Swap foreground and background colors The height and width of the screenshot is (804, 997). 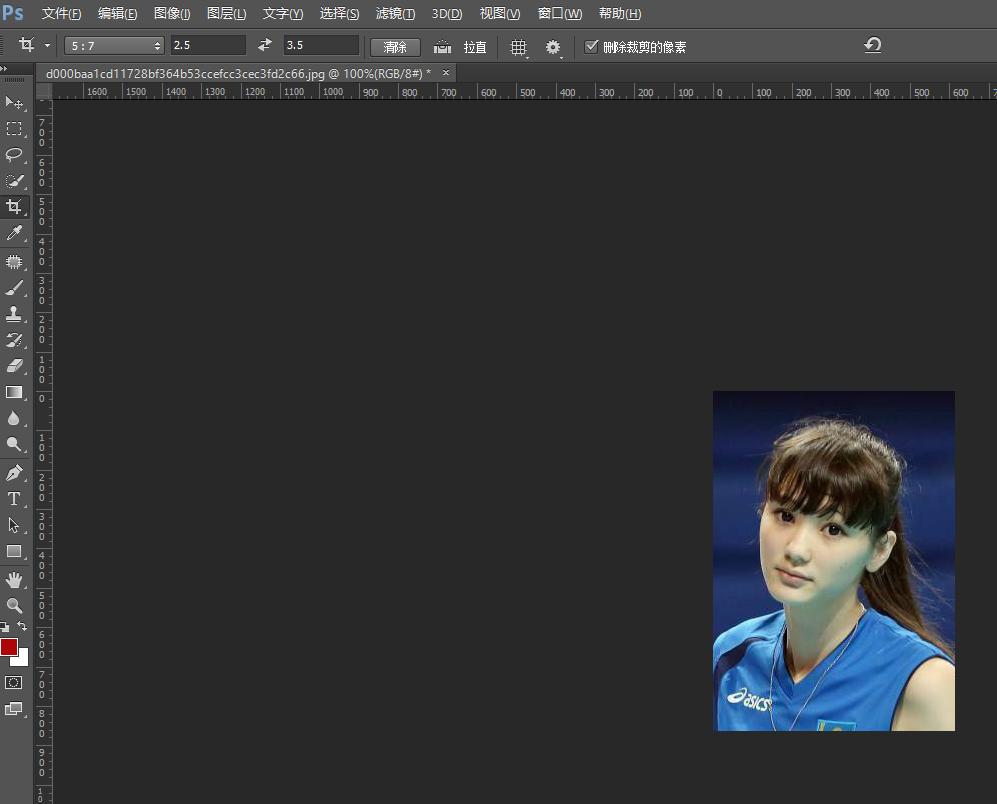[x=22, y=626]
